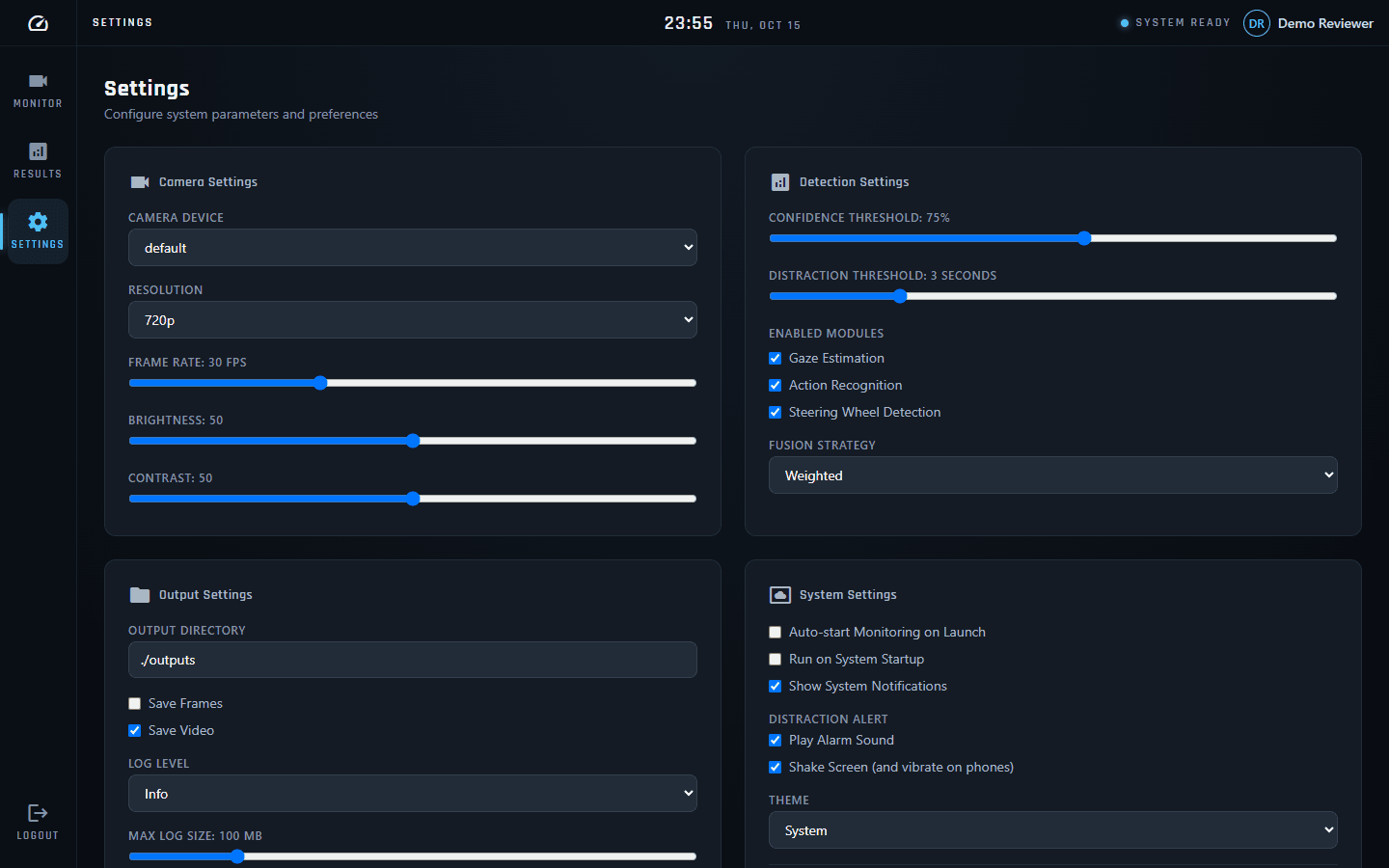Expand the Resolution dropdown showing 720p
Screen dimensions: 1389x868
[x=413, y=320]
